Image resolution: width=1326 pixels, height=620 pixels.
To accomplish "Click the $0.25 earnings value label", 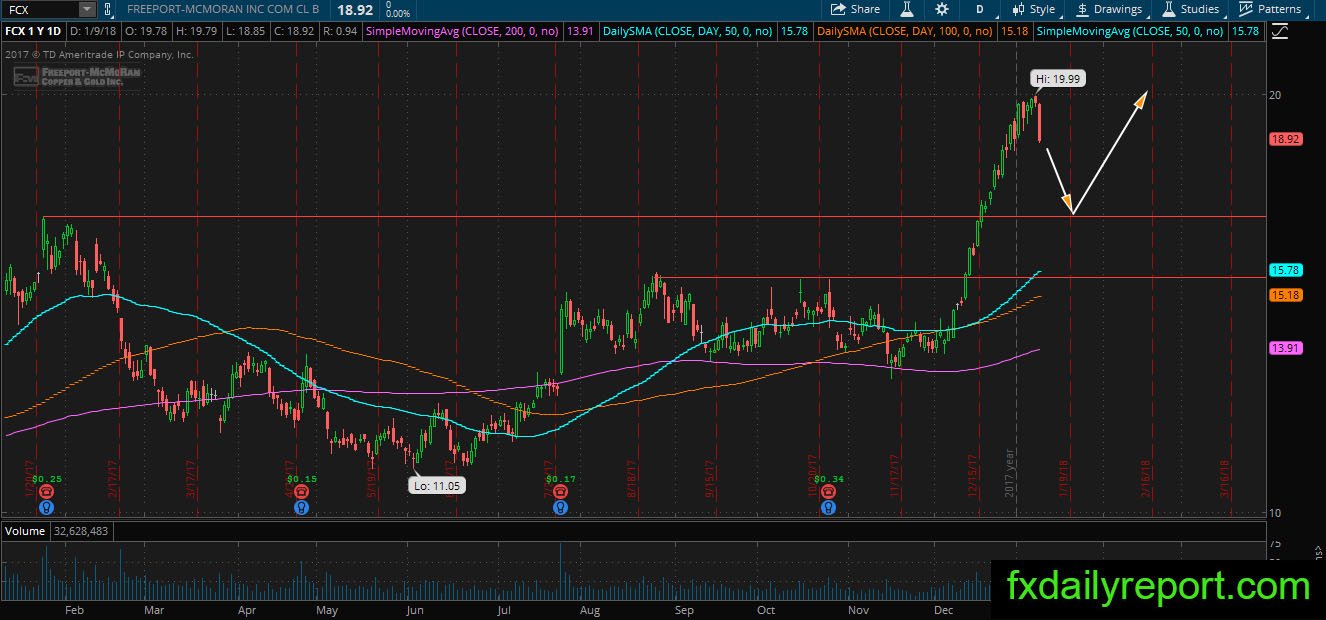I will coord(49,479).
